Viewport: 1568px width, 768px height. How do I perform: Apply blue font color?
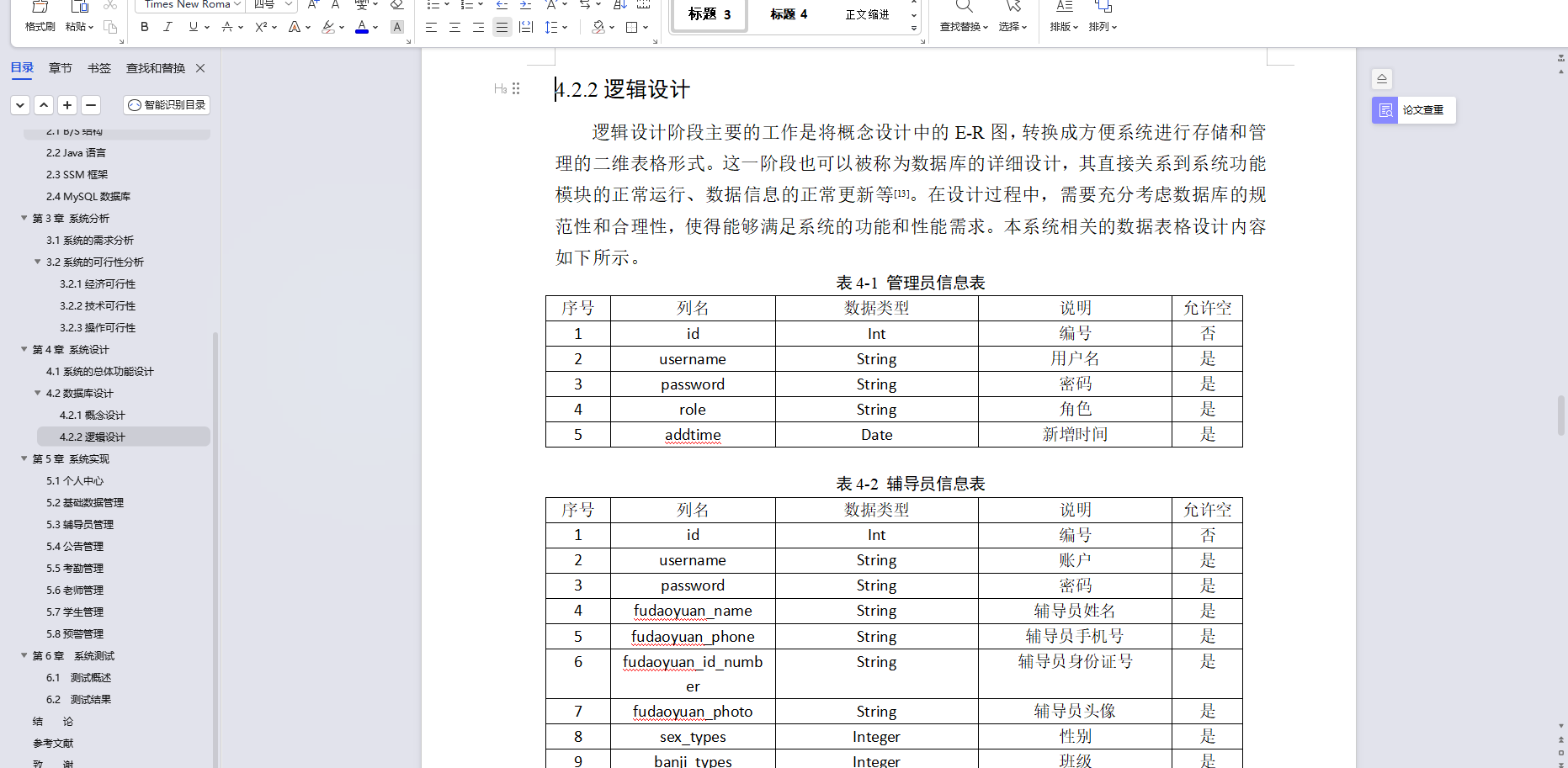[362, 27]
